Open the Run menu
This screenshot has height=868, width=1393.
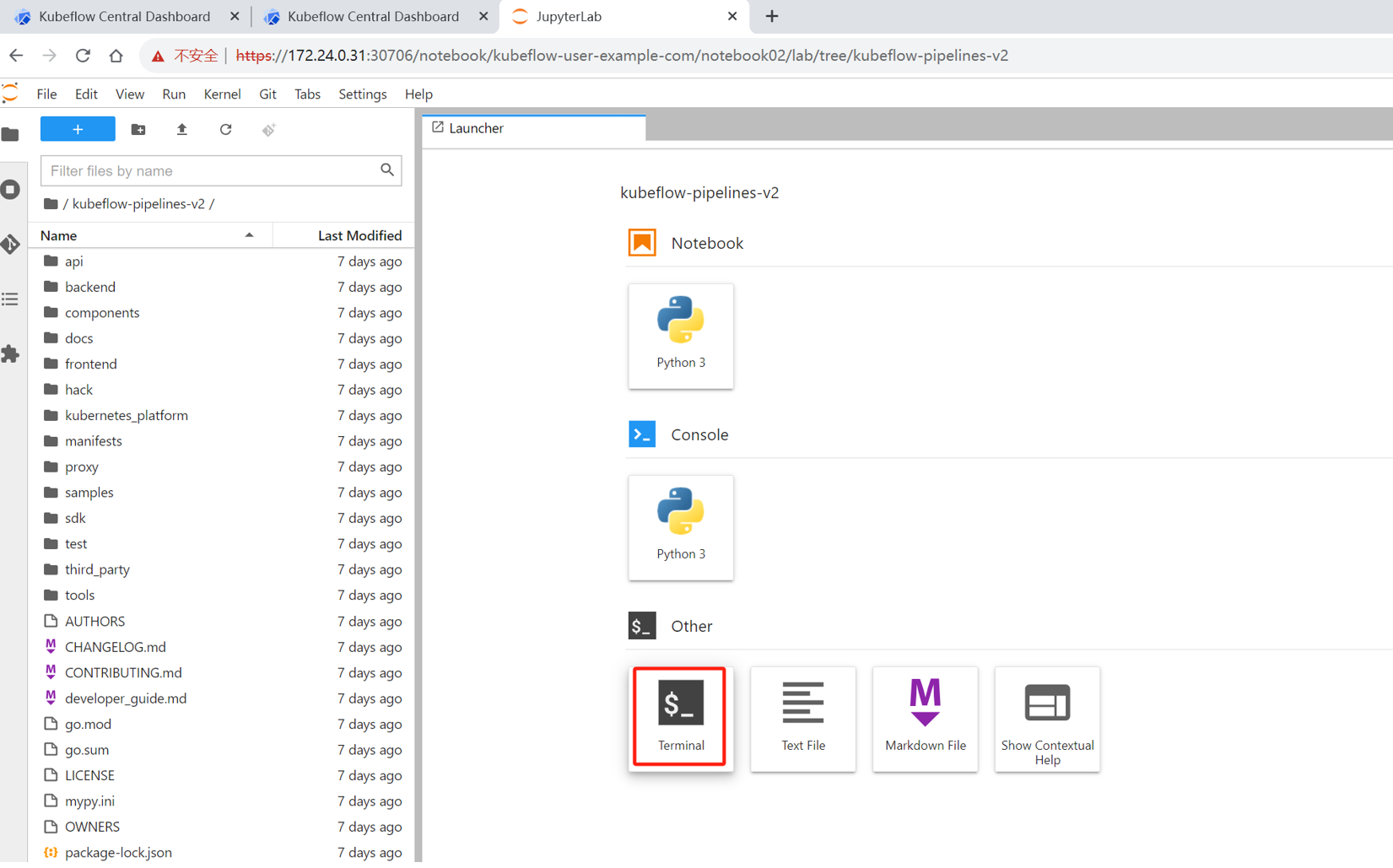(x=174, y=94)
